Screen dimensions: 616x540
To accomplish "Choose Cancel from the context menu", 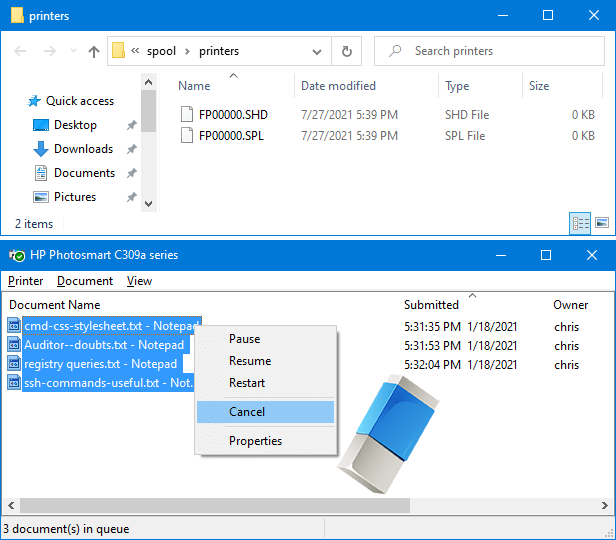I will pyautogui.click(x=247, y=412).
